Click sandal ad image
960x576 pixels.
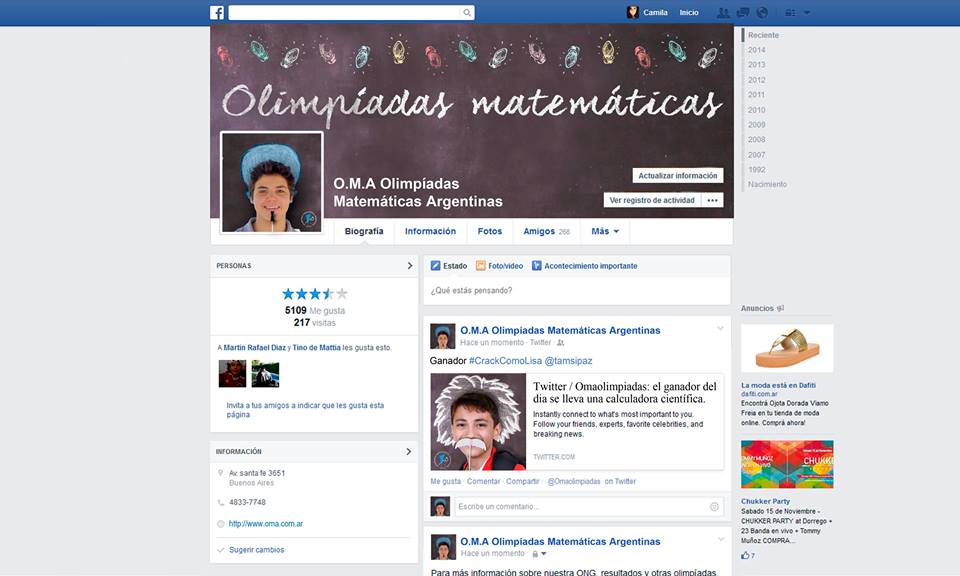click(x=787, y=348)
